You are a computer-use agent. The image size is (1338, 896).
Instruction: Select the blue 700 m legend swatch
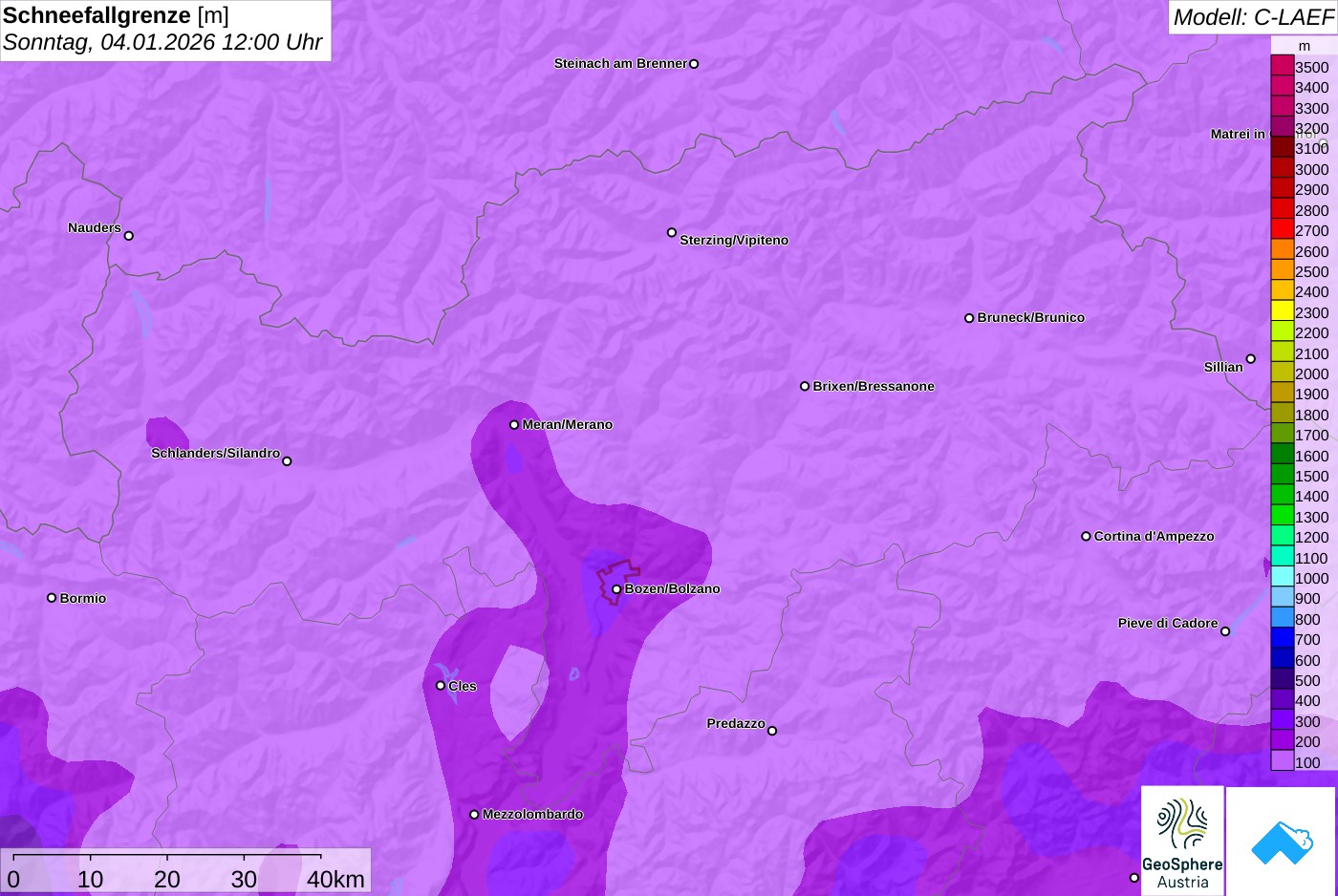(1282, 638)
